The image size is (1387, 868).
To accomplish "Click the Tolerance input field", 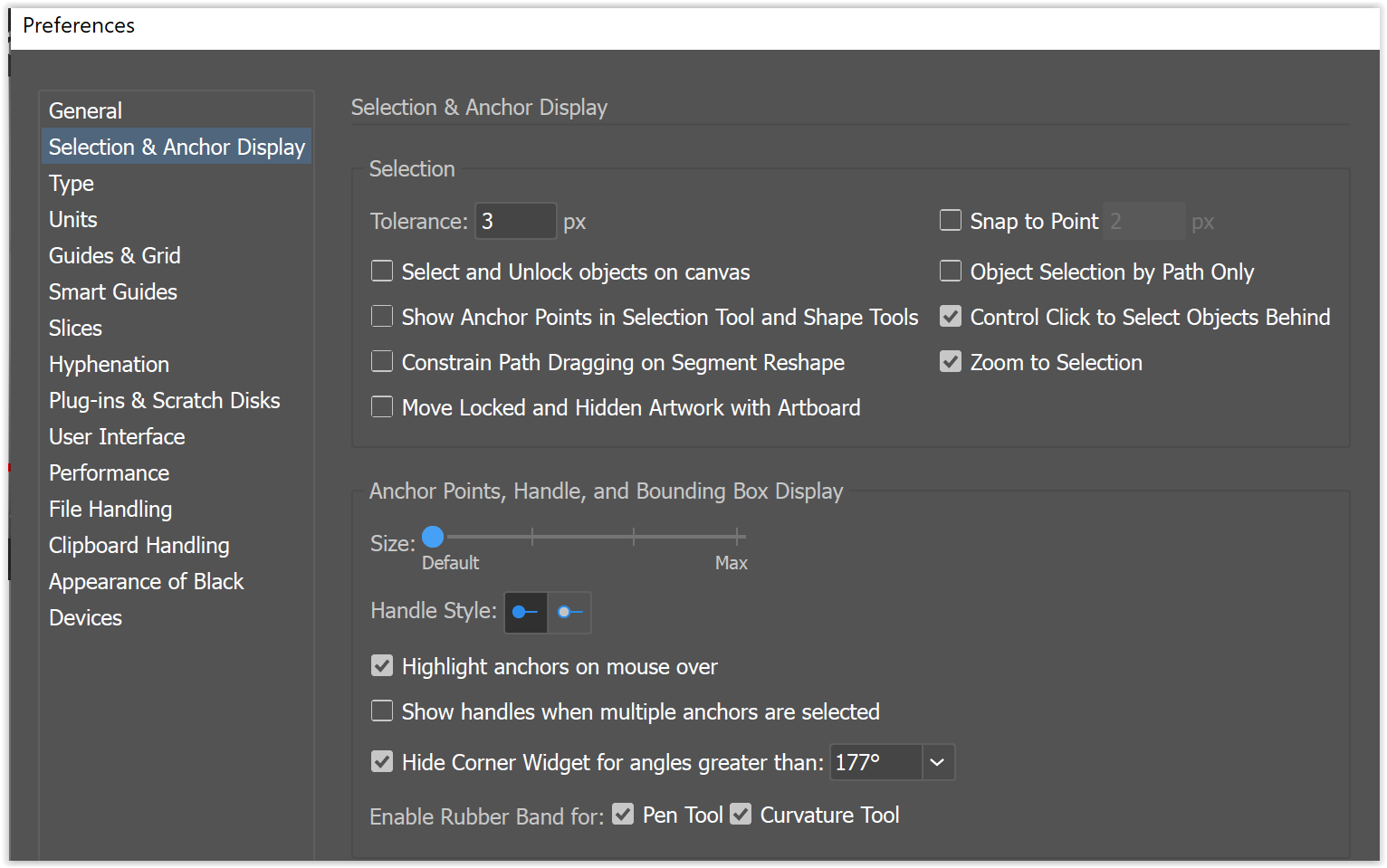I will tap(515, 220).
